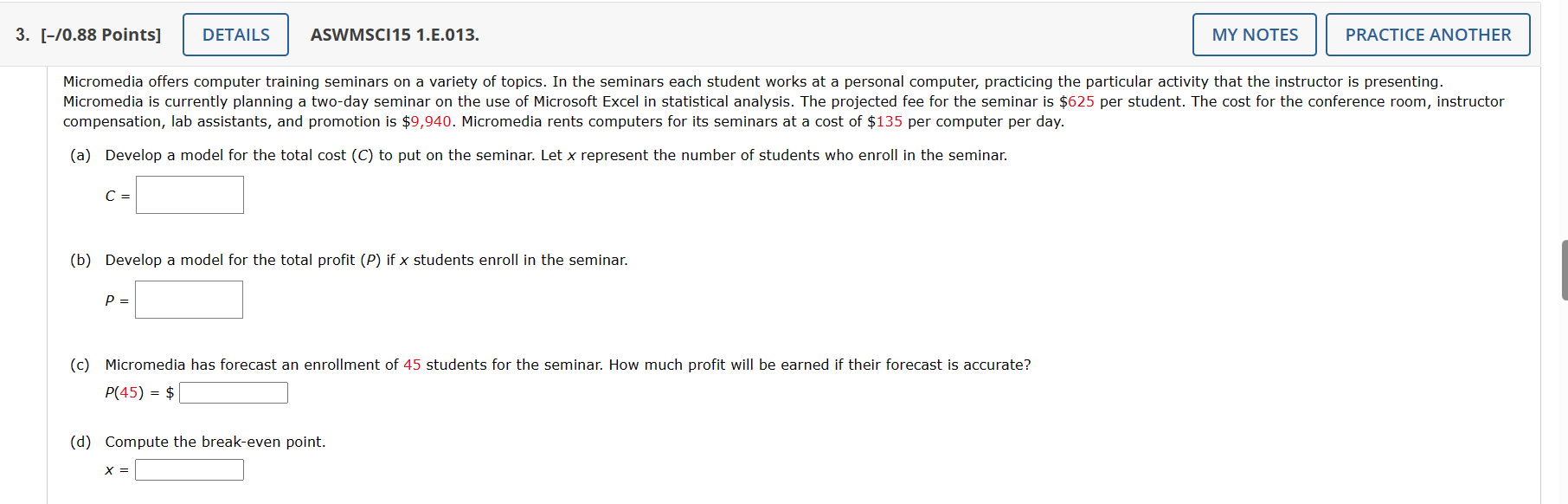The image size is (1568, 504).
Task: Click the question number 3 heading
Action: (x=19, y=35)
